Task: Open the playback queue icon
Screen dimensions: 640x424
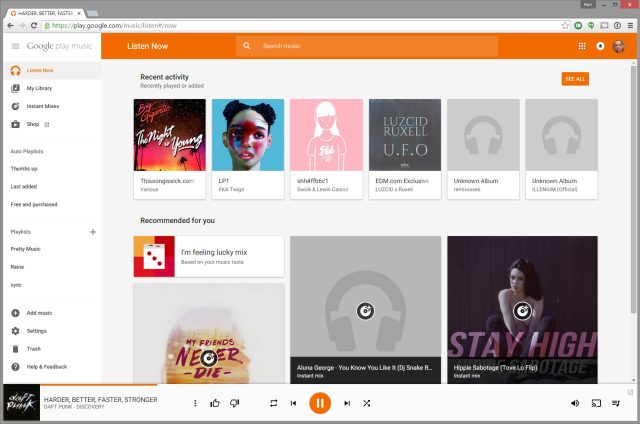Action: click(616, 403)
